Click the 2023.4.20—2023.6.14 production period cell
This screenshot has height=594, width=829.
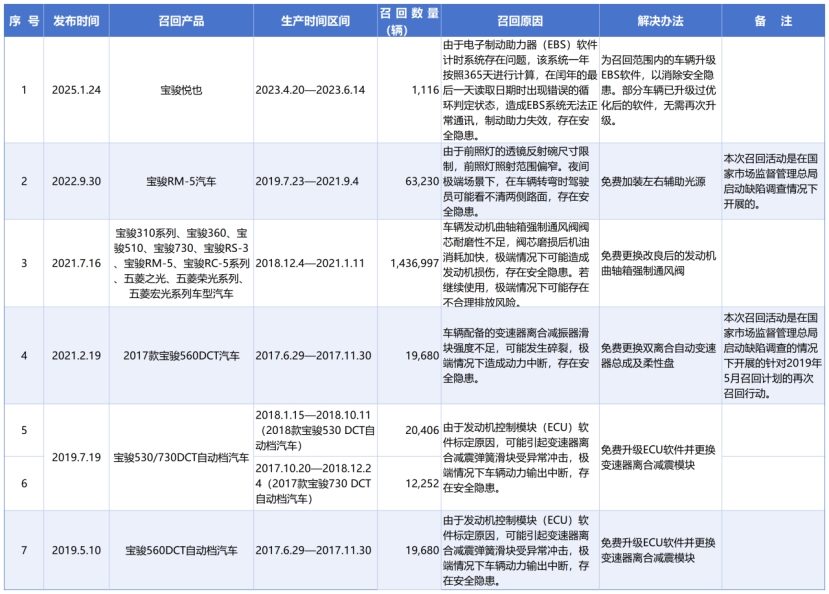315,90
